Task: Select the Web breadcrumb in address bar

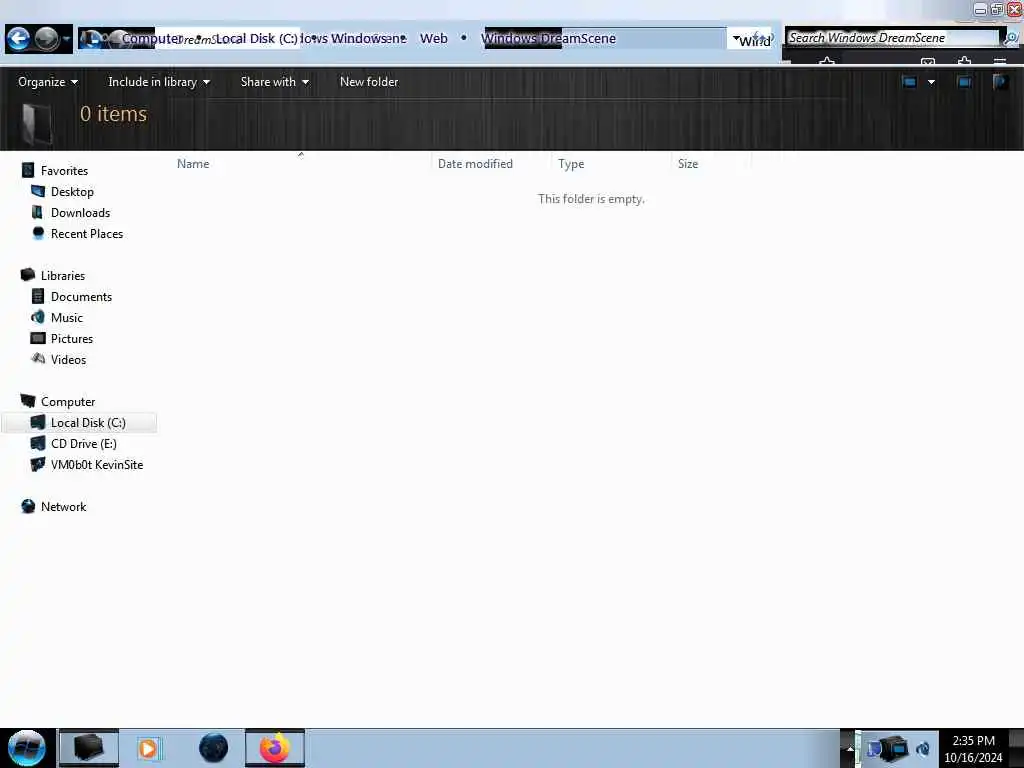Action: coord(434,39)
